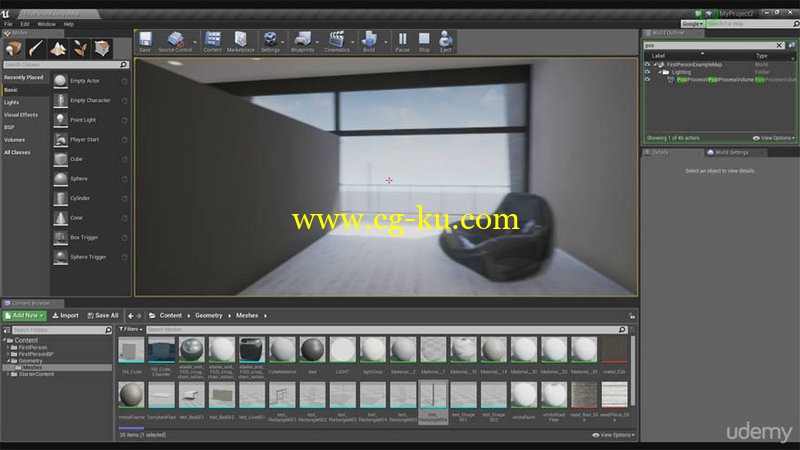Open the Filters dropdown in Content Browser

click(x=131, y=330)
